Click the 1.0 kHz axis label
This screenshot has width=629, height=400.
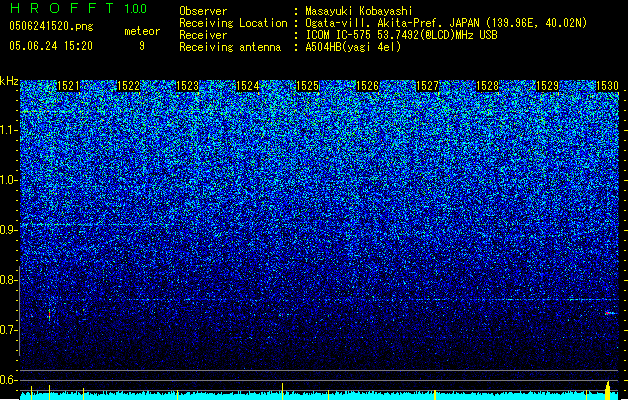click(x=9, y=180)
